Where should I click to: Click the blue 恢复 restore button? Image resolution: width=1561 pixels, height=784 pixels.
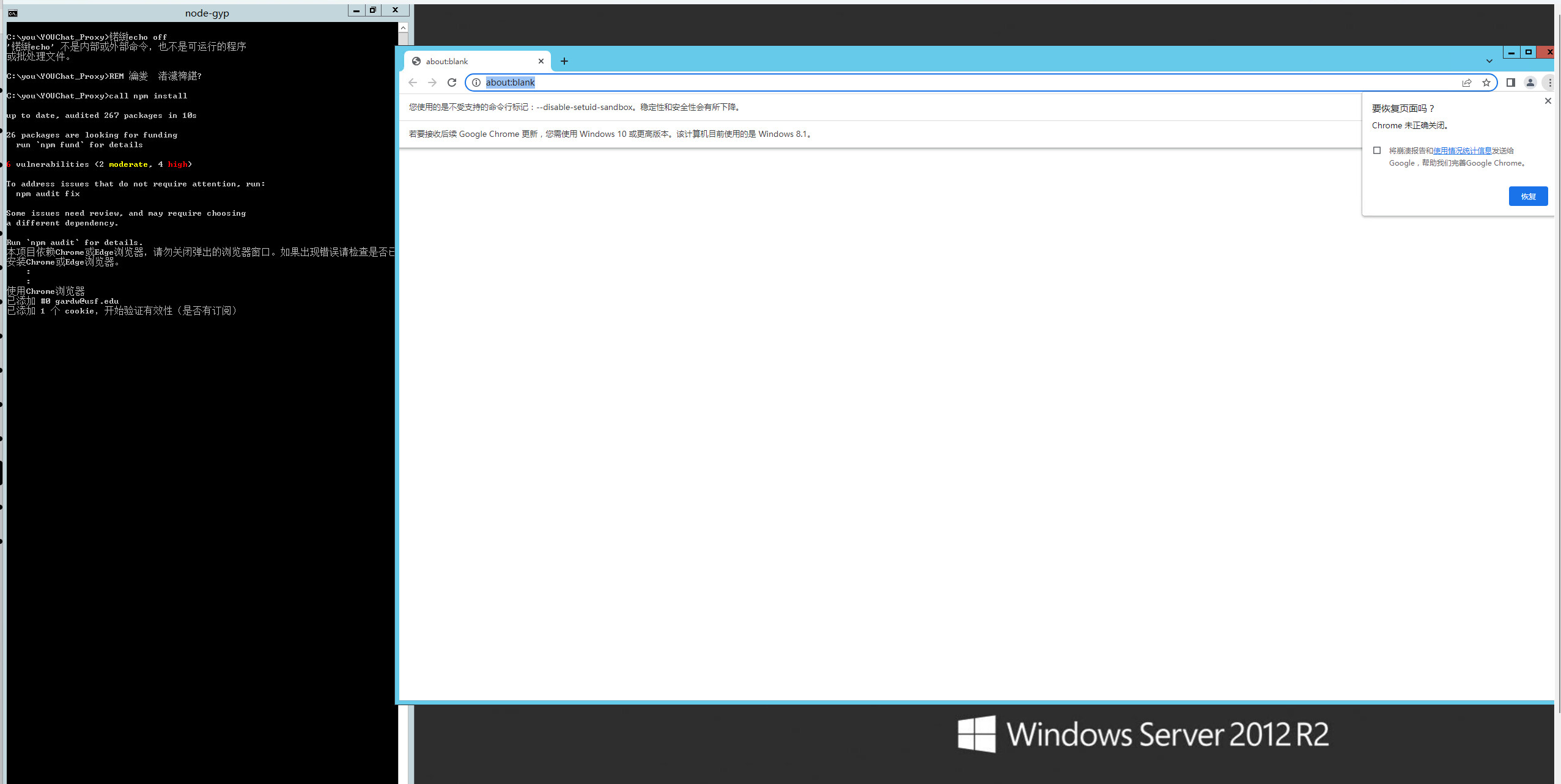(x=1527, y=196)
